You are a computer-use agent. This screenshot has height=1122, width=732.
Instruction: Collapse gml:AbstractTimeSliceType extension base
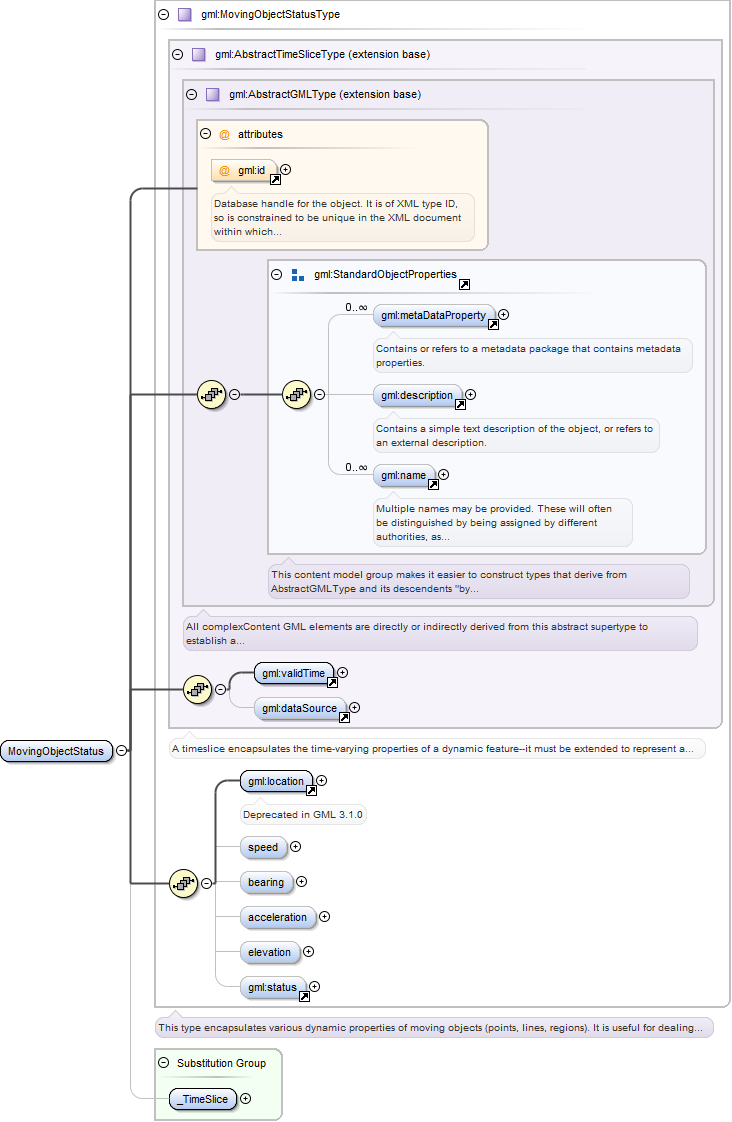coord(177,54)
